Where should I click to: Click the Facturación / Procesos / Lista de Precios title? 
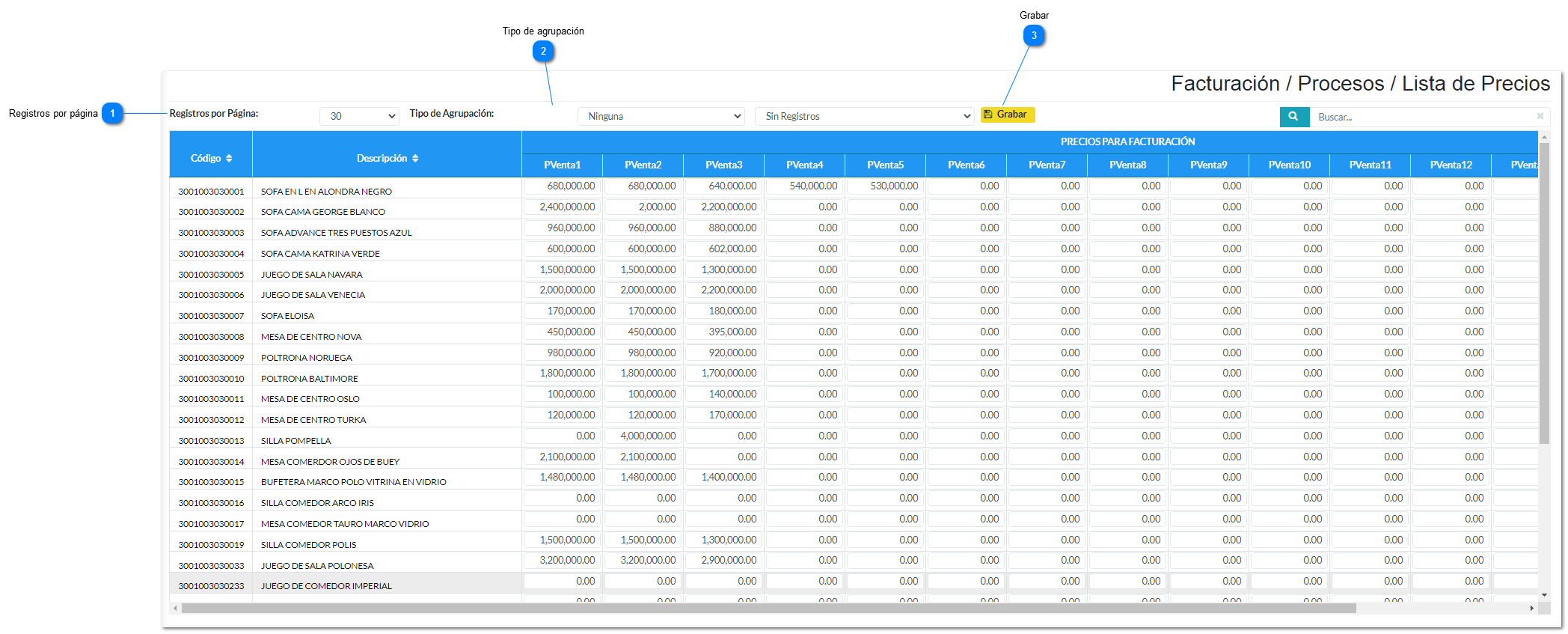pos(1360,84)
